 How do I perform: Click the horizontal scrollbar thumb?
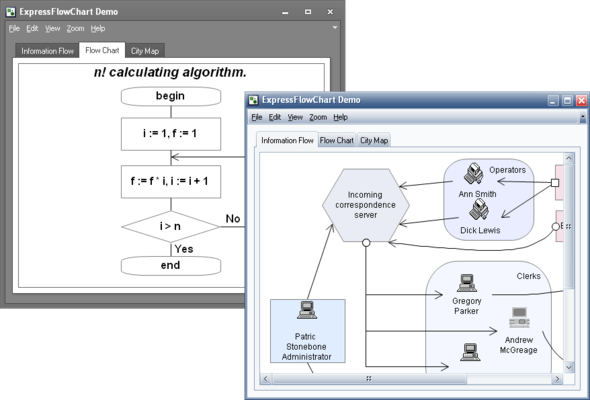(x=369, y=379)
